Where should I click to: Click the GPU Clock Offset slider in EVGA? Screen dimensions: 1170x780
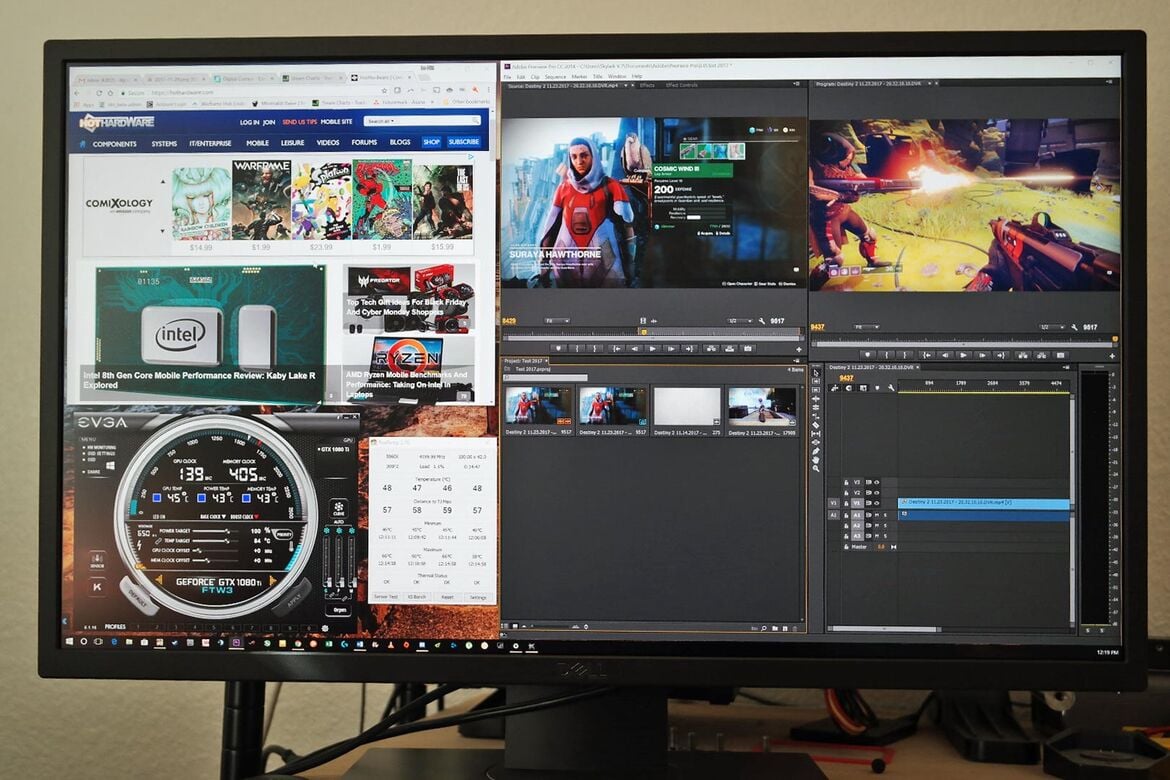(x=216, y=551)
